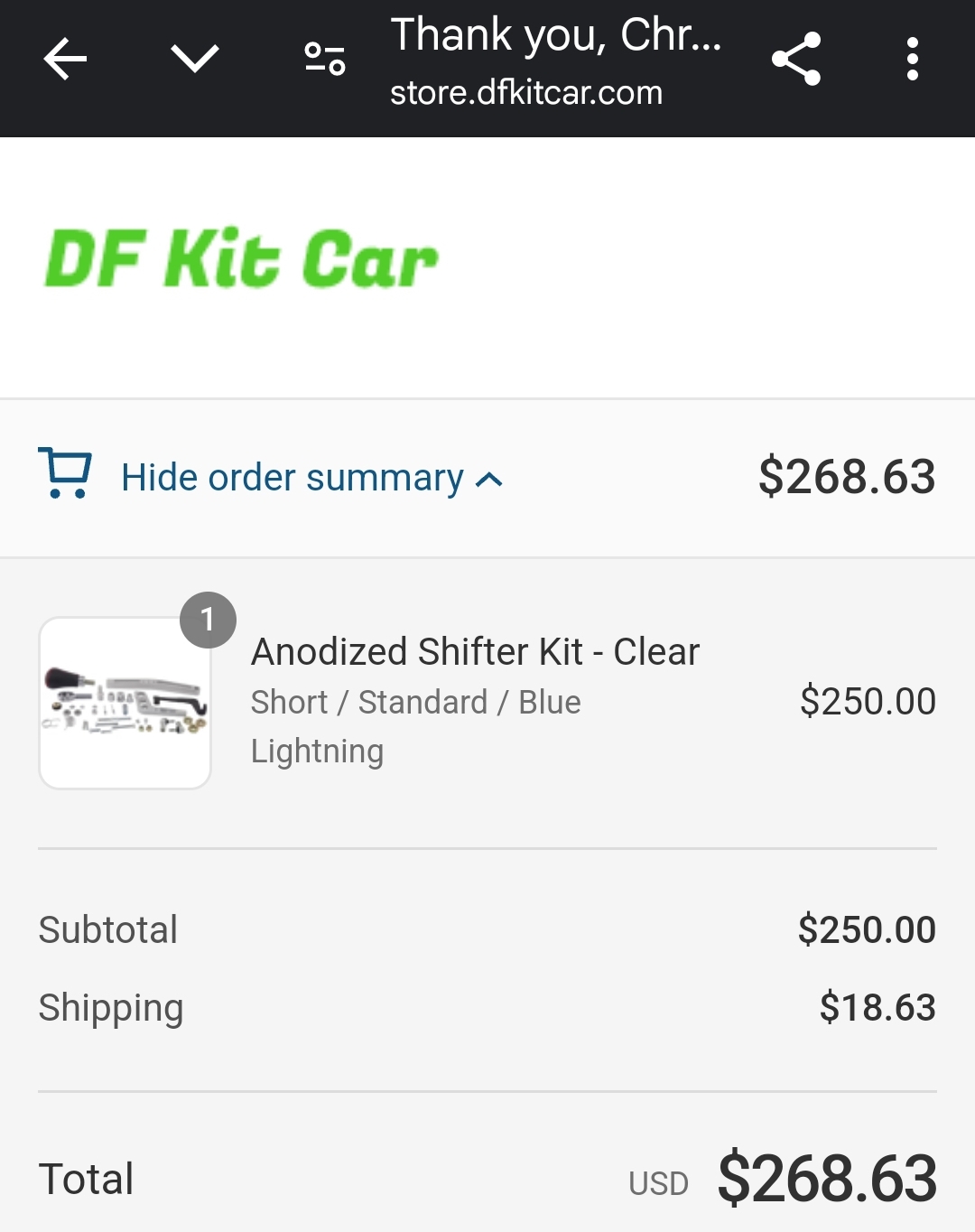Image resolution: width=975 pixels, height=1232 pixels.
Task: Click the store.dfkitcar.com URL text
Action: [526, 92]
